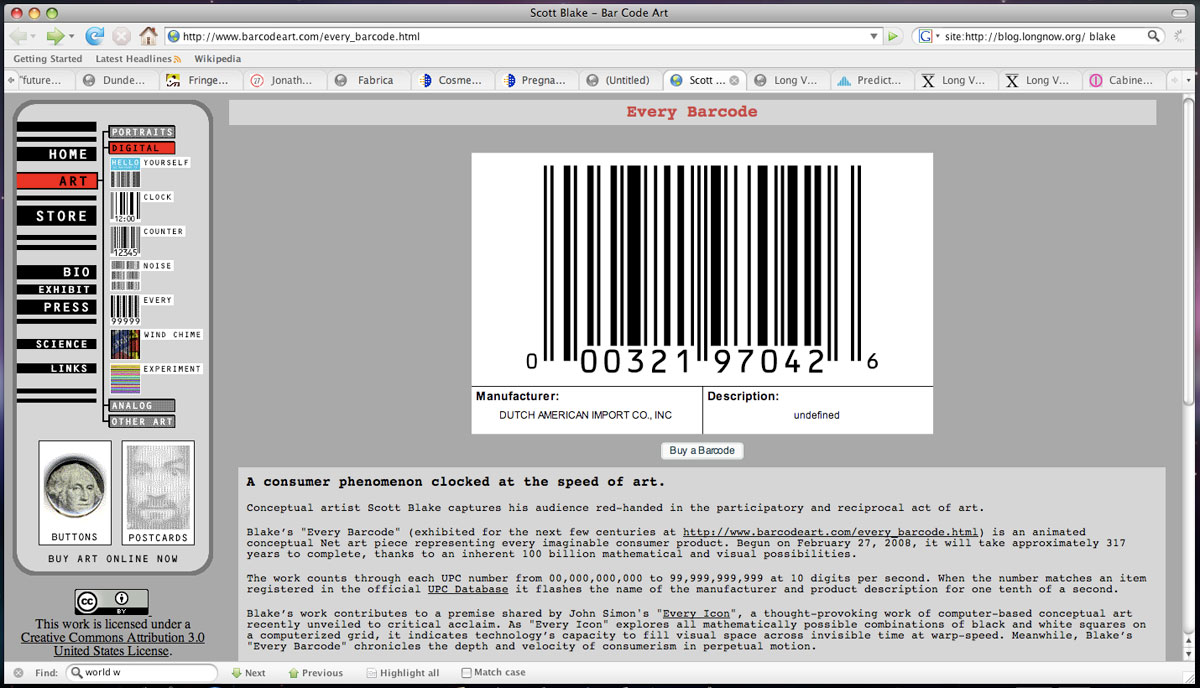Select the ANALOG submenu item

coord(142,406)
